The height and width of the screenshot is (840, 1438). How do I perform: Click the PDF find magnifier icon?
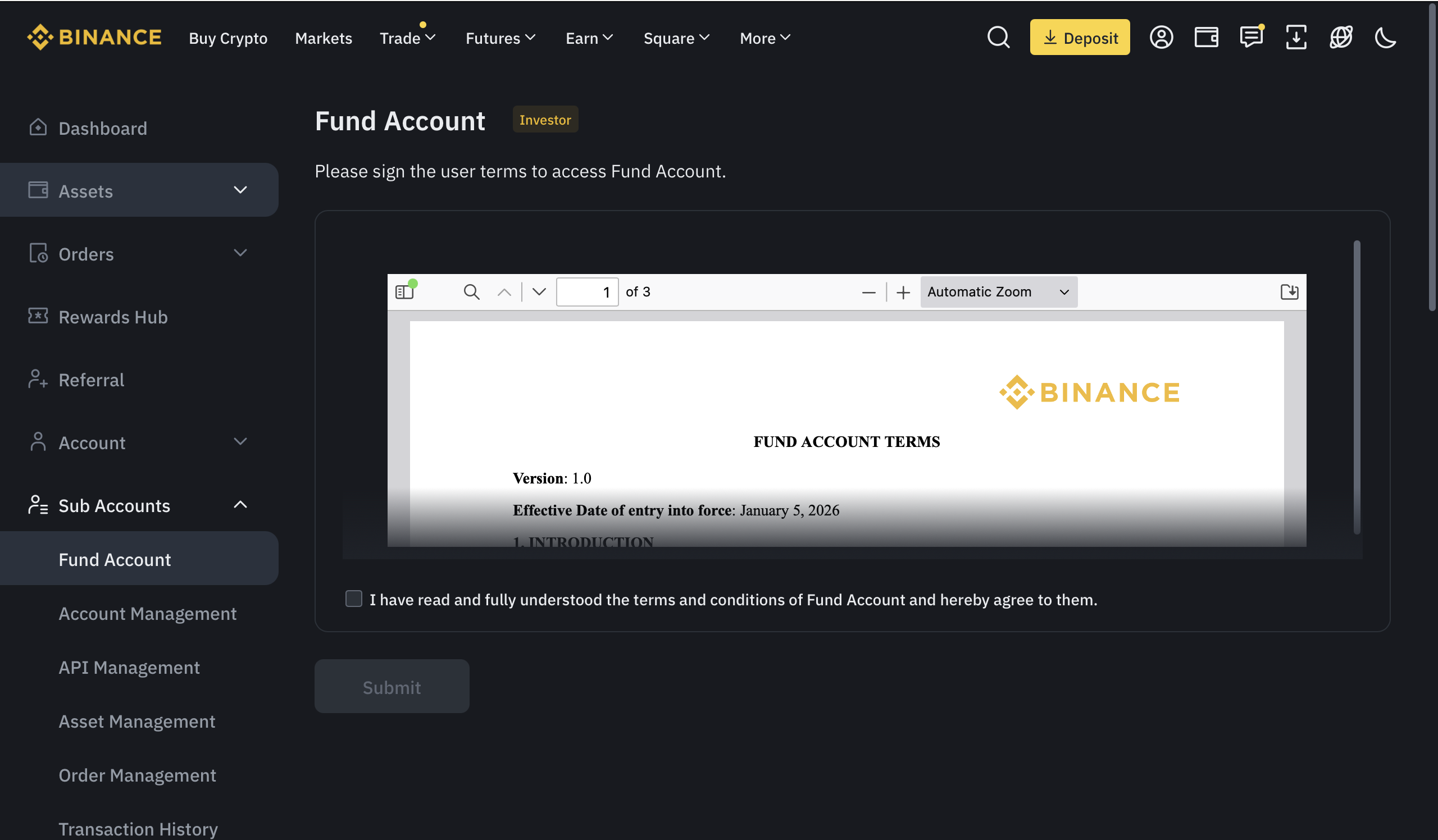tap(471, 292)
